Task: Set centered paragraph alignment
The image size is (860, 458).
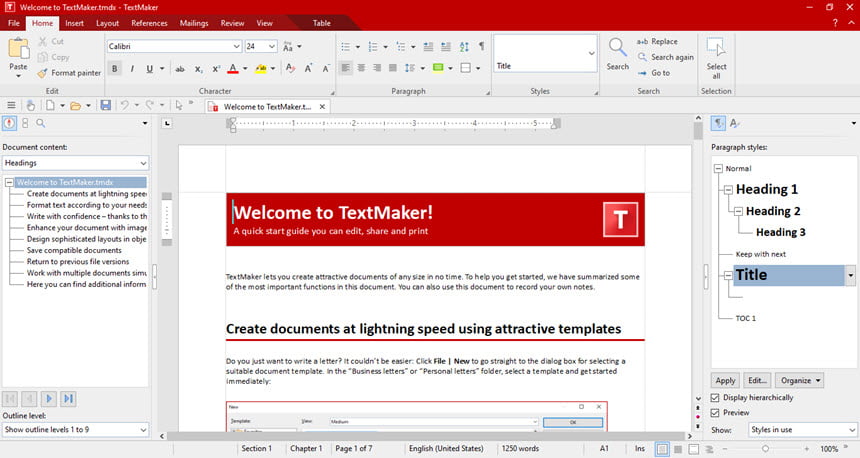Action: 361,68
